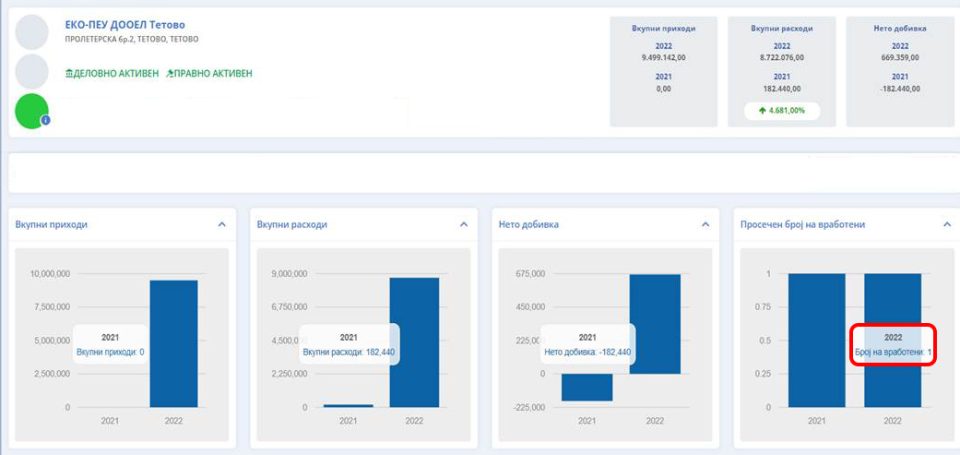
Task: Click the 2022 bar in Вкупни расходи chart
Action: 414,341
